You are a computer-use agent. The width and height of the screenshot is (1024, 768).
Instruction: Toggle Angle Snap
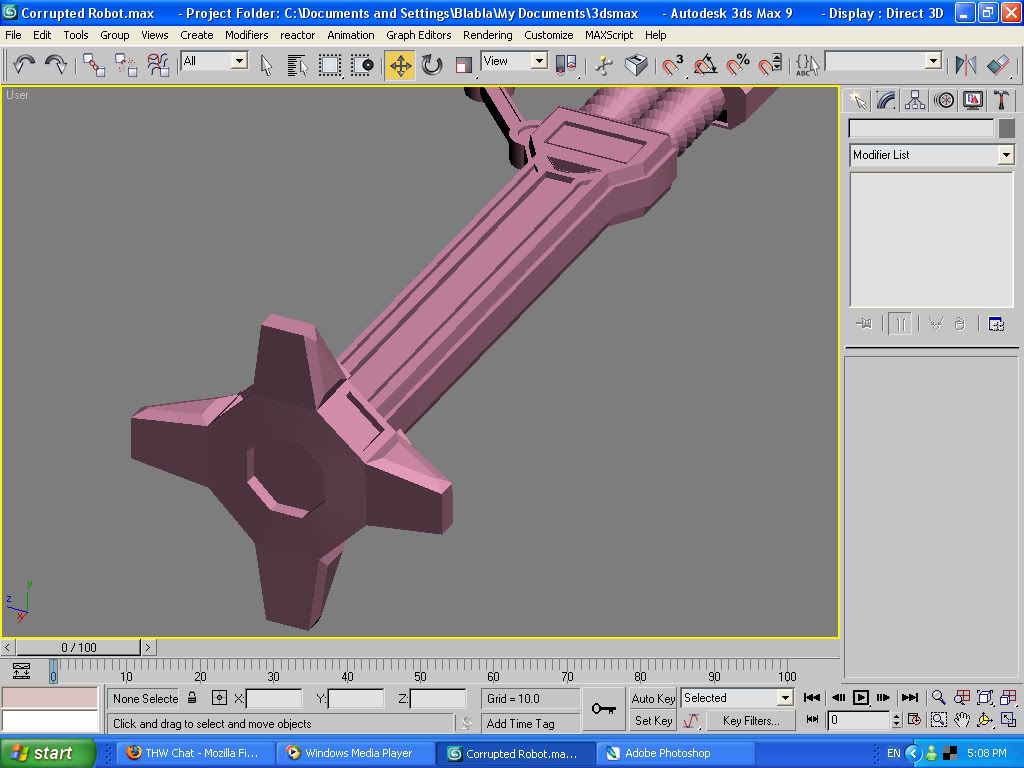pos(705,65)
